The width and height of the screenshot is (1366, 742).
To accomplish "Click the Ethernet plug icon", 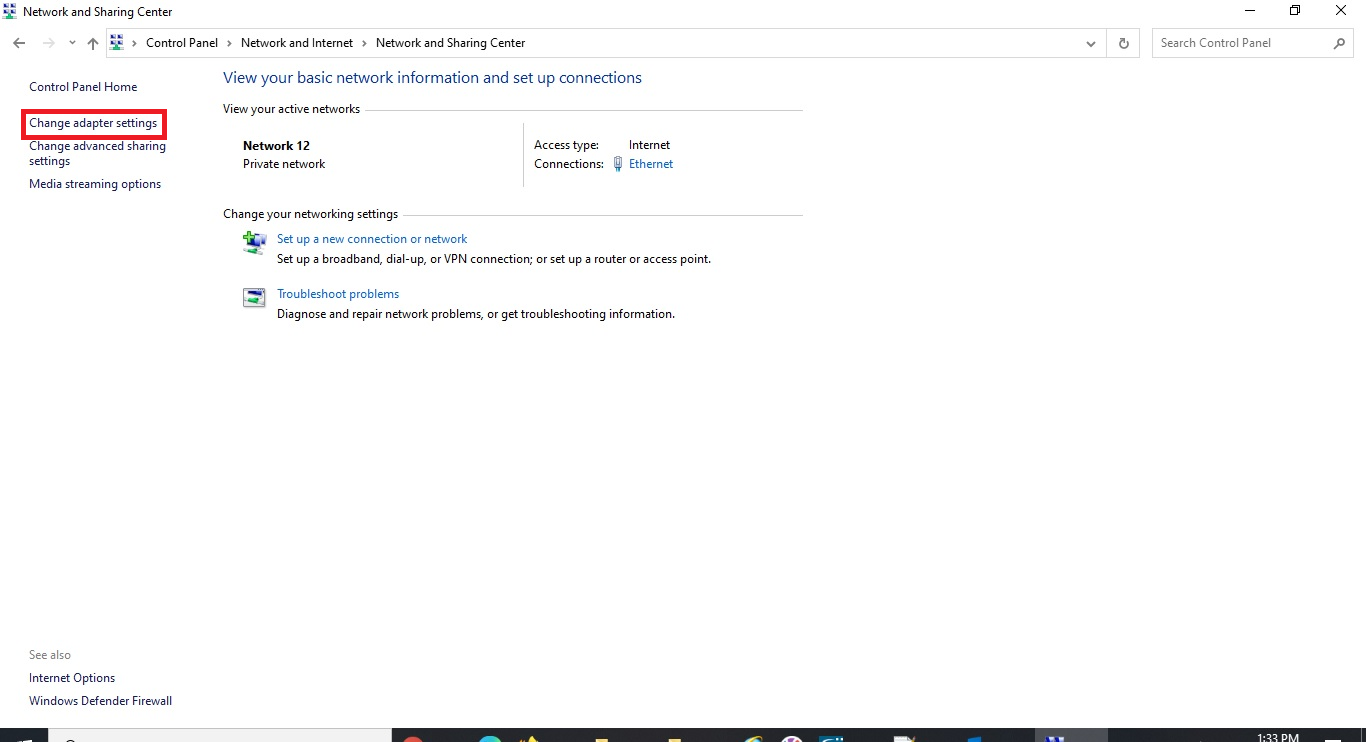I will click(618, 164).
